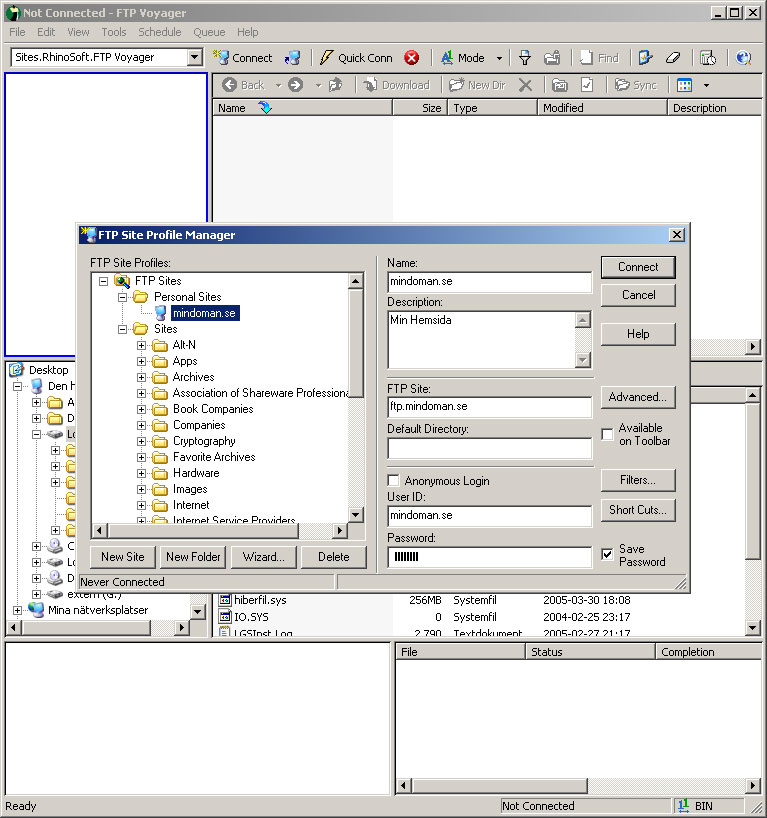Open the Edit menu
767x818 pixels.
(x=46, y=32)
